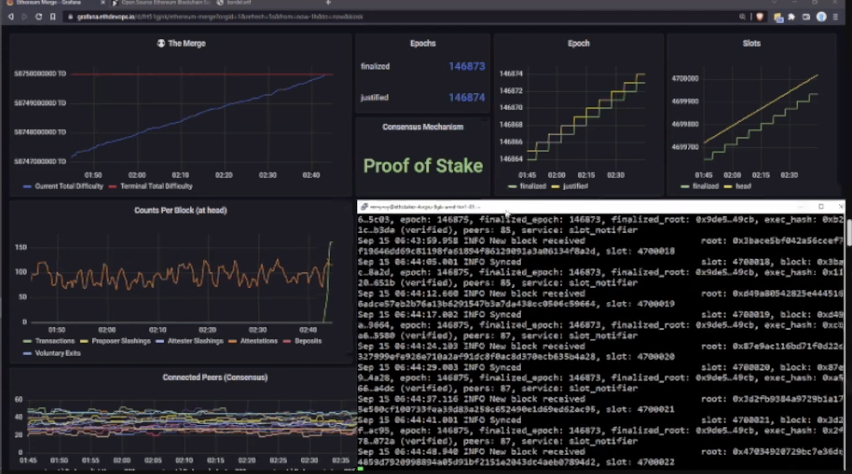
Task: Open Epoch graph panel title menu
Action: (579, 43)
